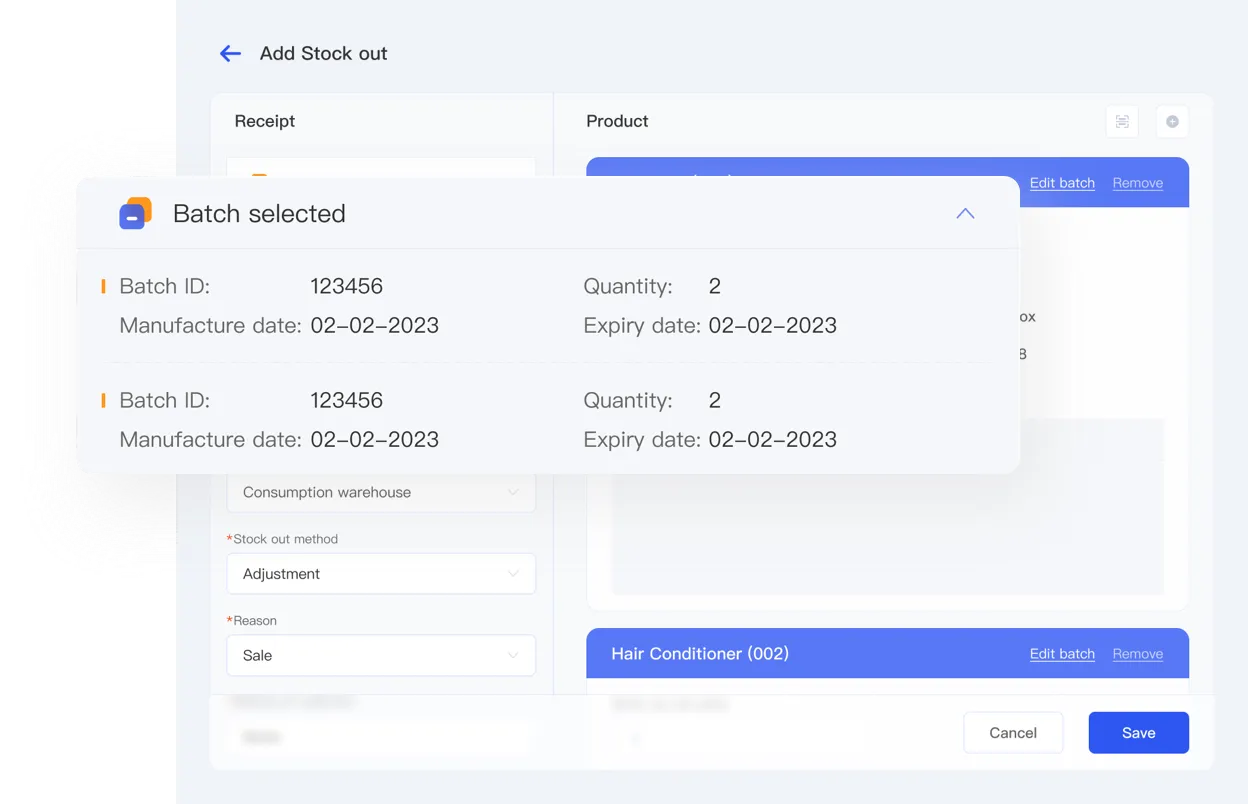Collapse the Batch selected panel
1248x804 pixels.
pos(965,213)
